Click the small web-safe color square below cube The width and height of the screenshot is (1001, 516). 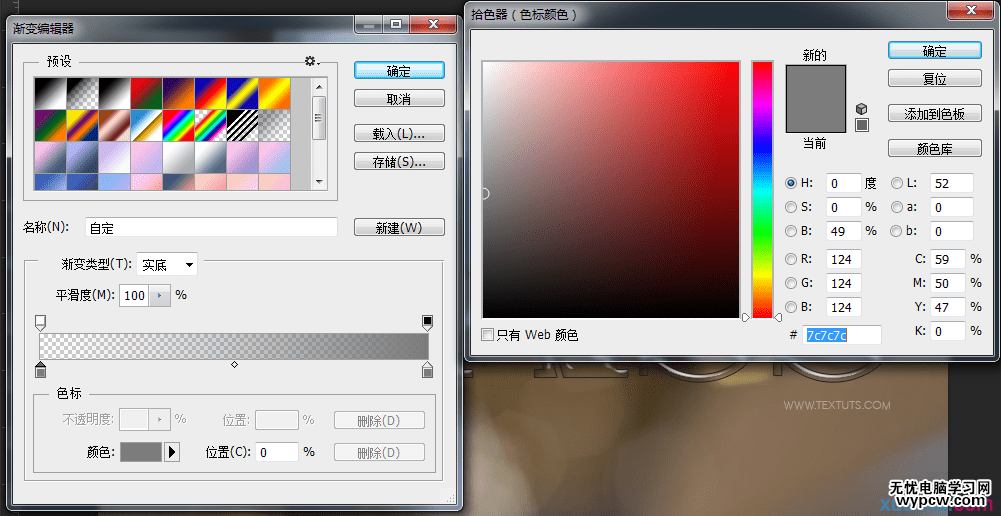click(x=862, y=125)
